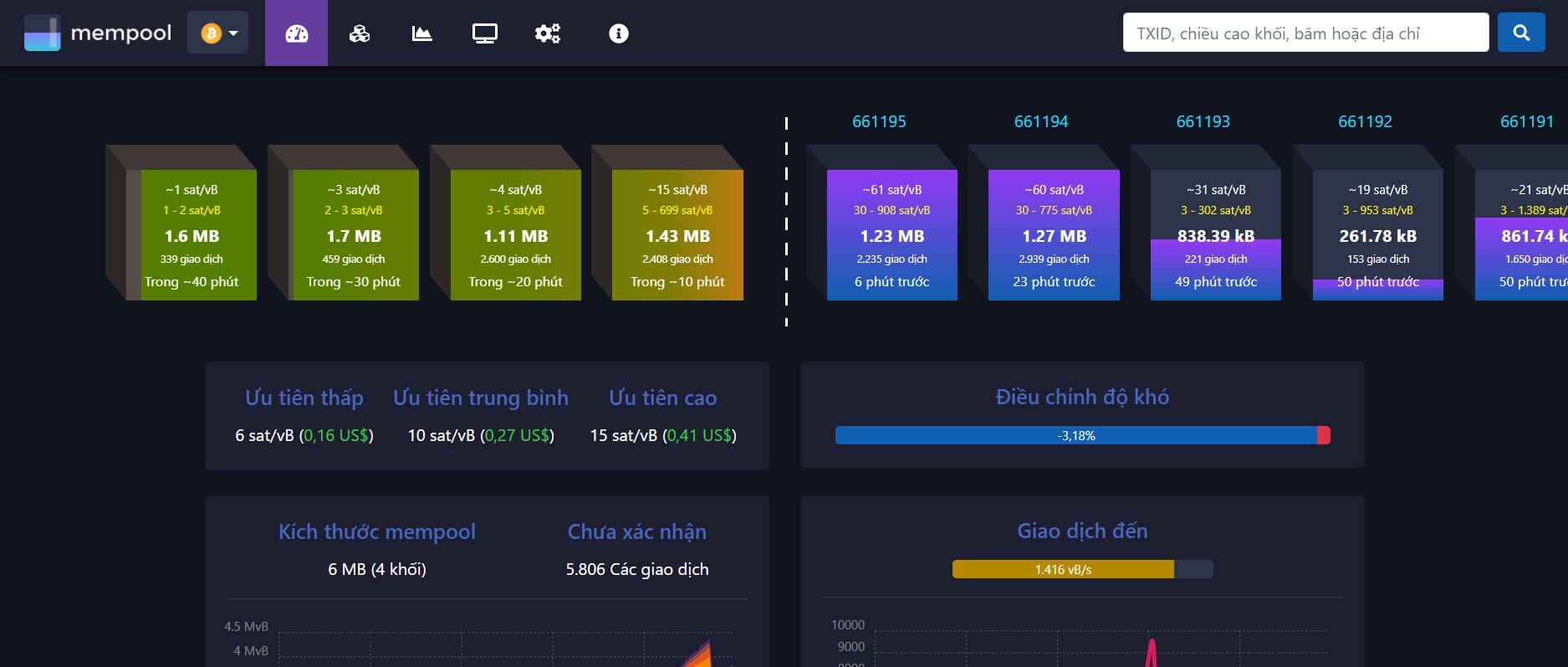Select pending block with 2.600 transactions
This screenshot has height=667, width=1568.
click(515, 235)
